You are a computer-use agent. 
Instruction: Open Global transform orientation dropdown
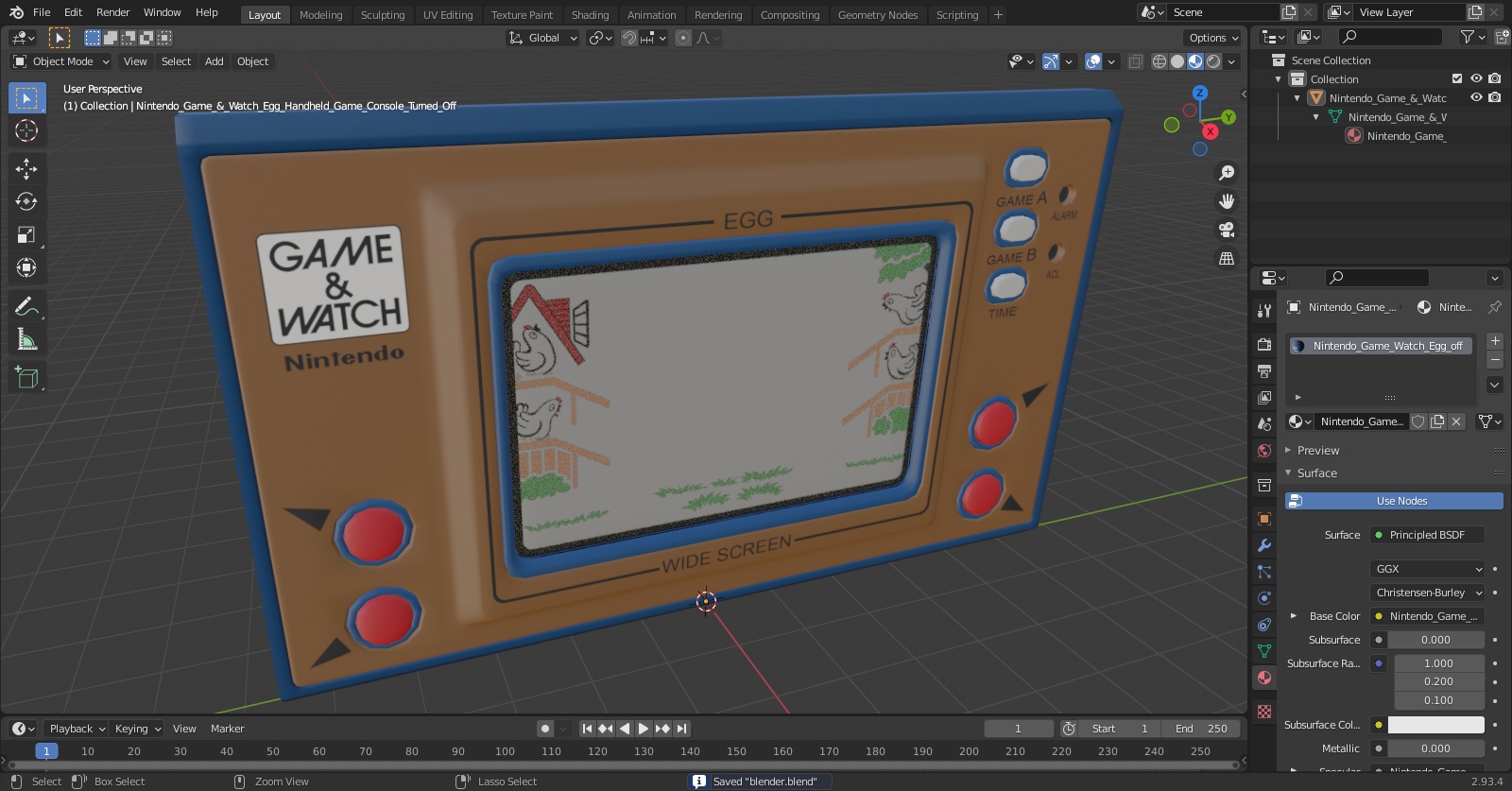click(x=543, y=38)
